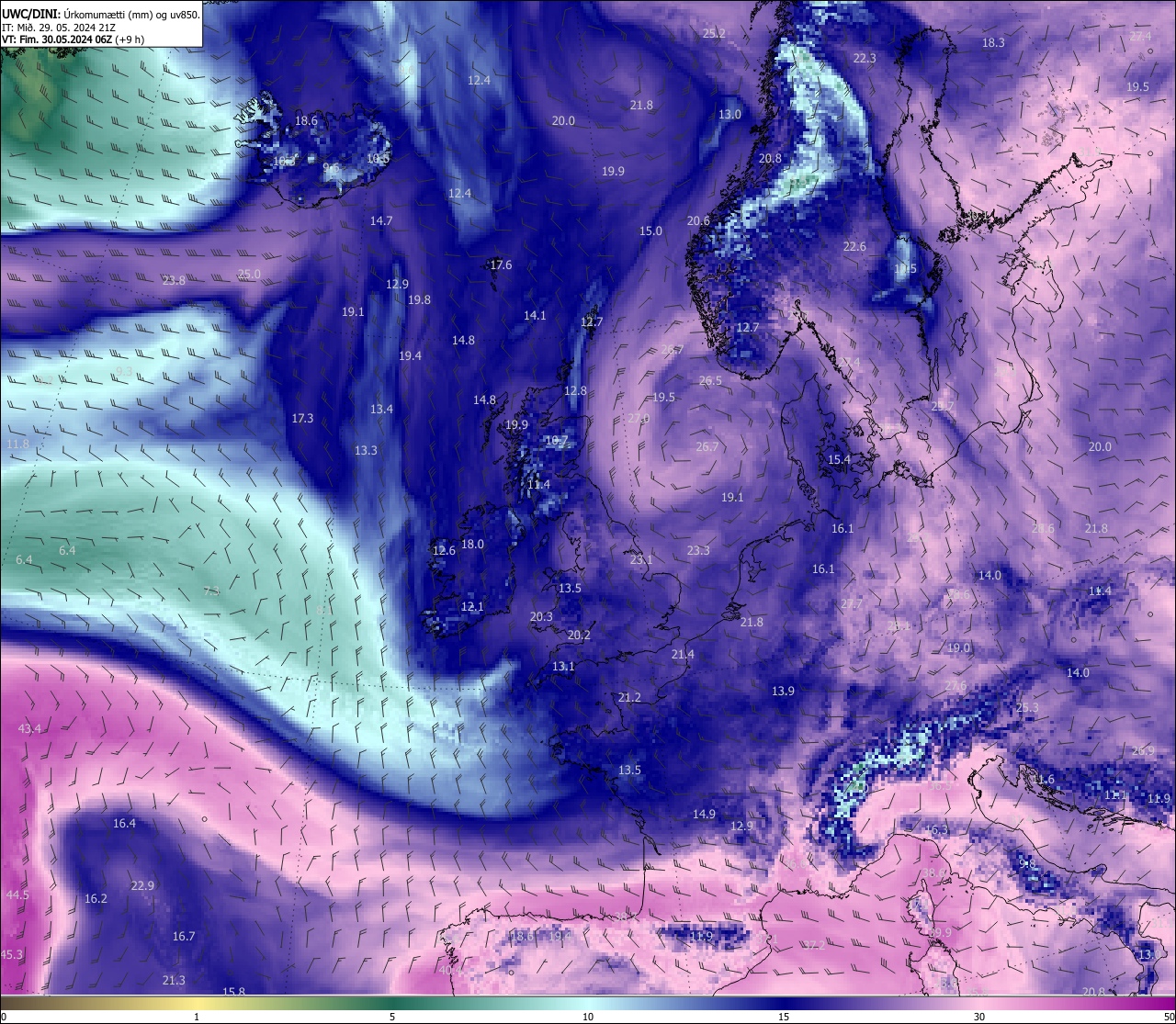Click the 17.6 value label
Image resolution: width=1176 pixels, height=1024 pixels.
pos(501,264)
